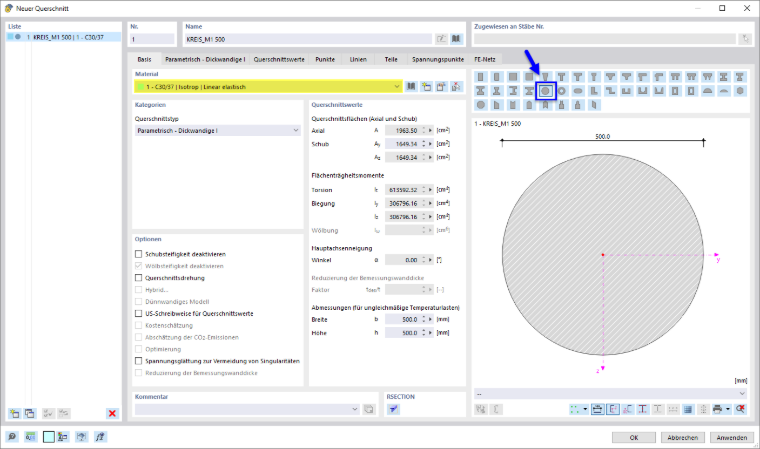The width and height of the screenshot is (760, 449).
Task: Open the Querschnittswerte tab
Action: pyautogui.click(x=279, y=59)
